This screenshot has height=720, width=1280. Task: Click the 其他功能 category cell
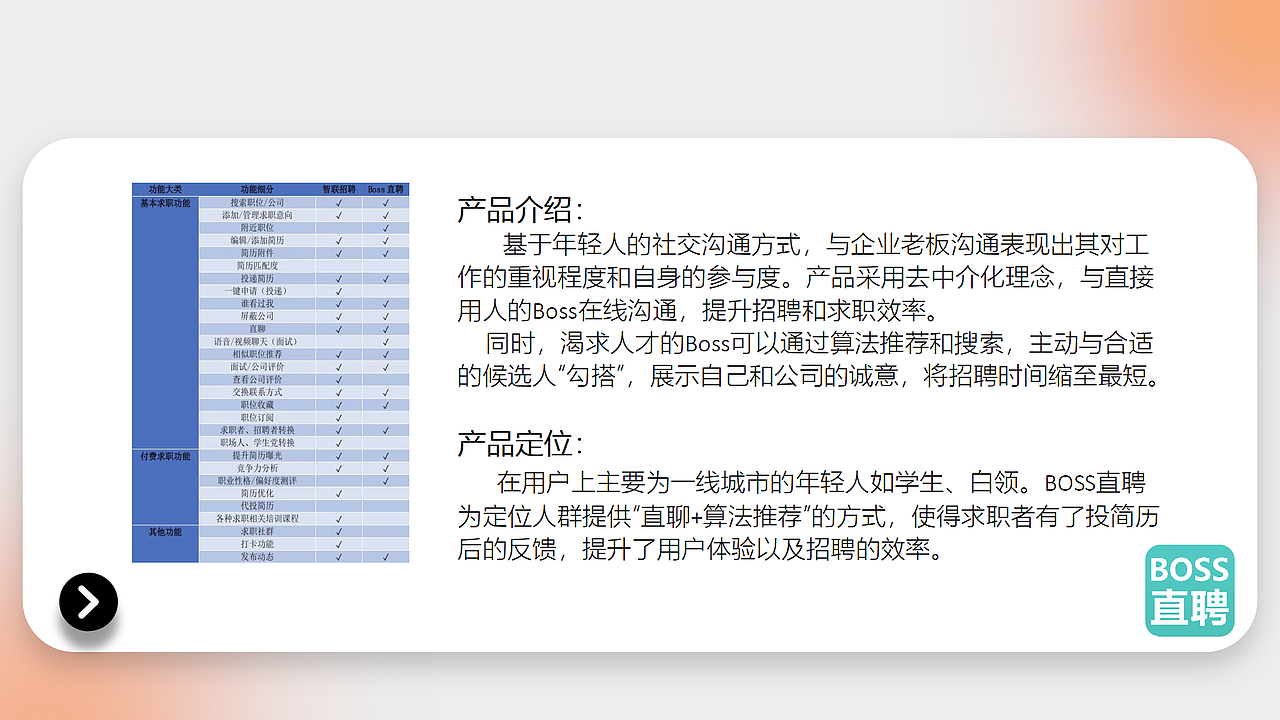pyautogui.click(x=165, y=544)
